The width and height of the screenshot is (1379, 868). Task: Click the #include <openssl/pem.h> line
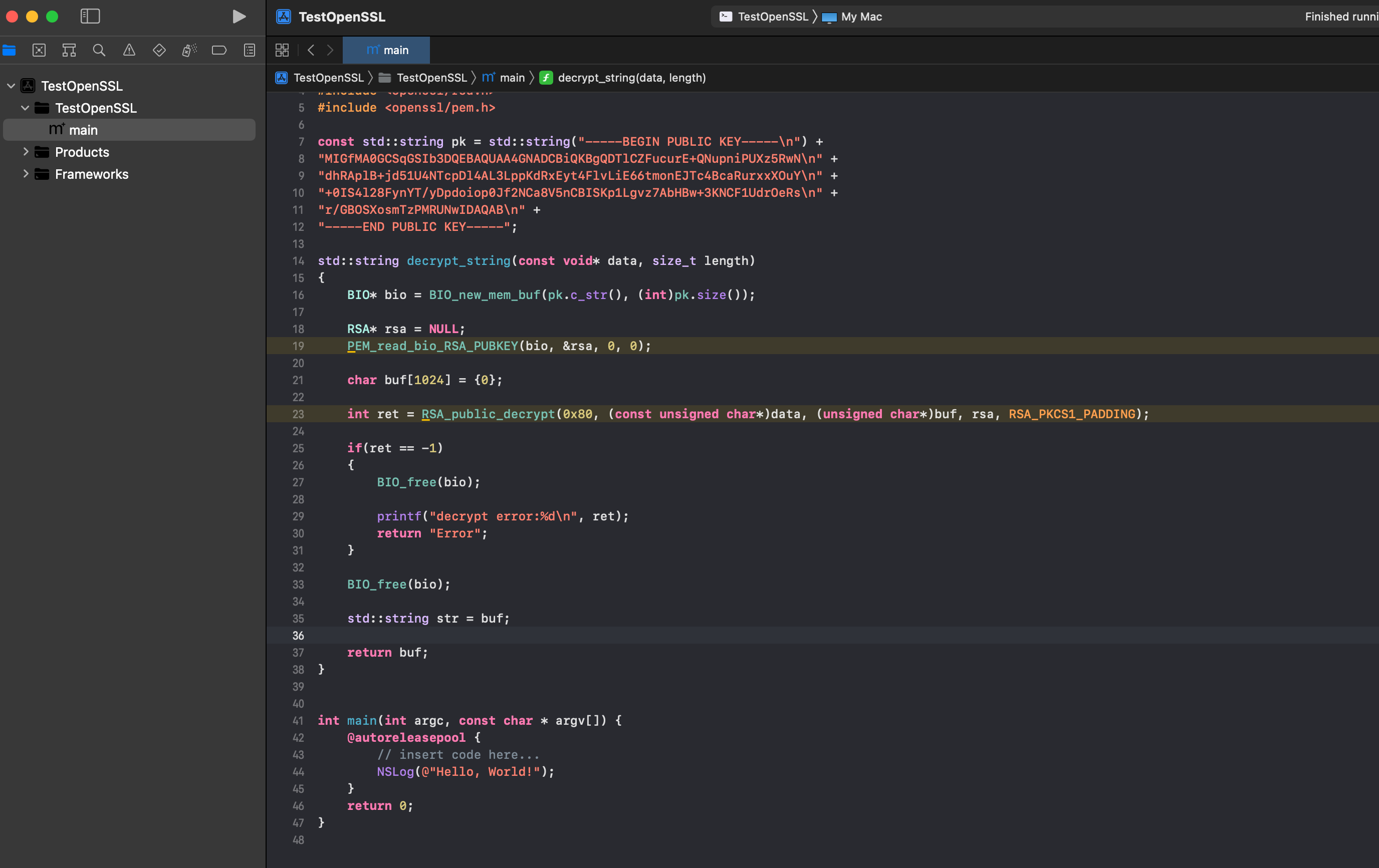(406, 108)
